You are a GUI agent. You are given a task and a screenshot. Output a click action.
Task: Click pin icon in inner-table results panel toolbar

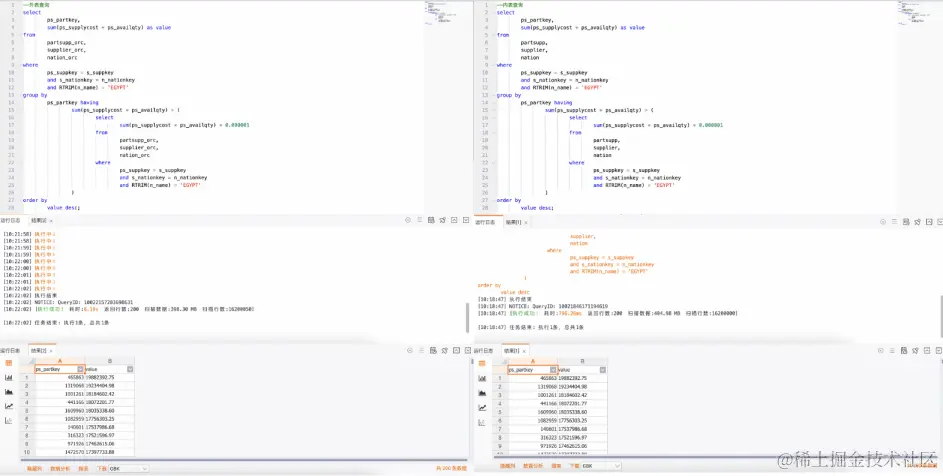[916, 350]
